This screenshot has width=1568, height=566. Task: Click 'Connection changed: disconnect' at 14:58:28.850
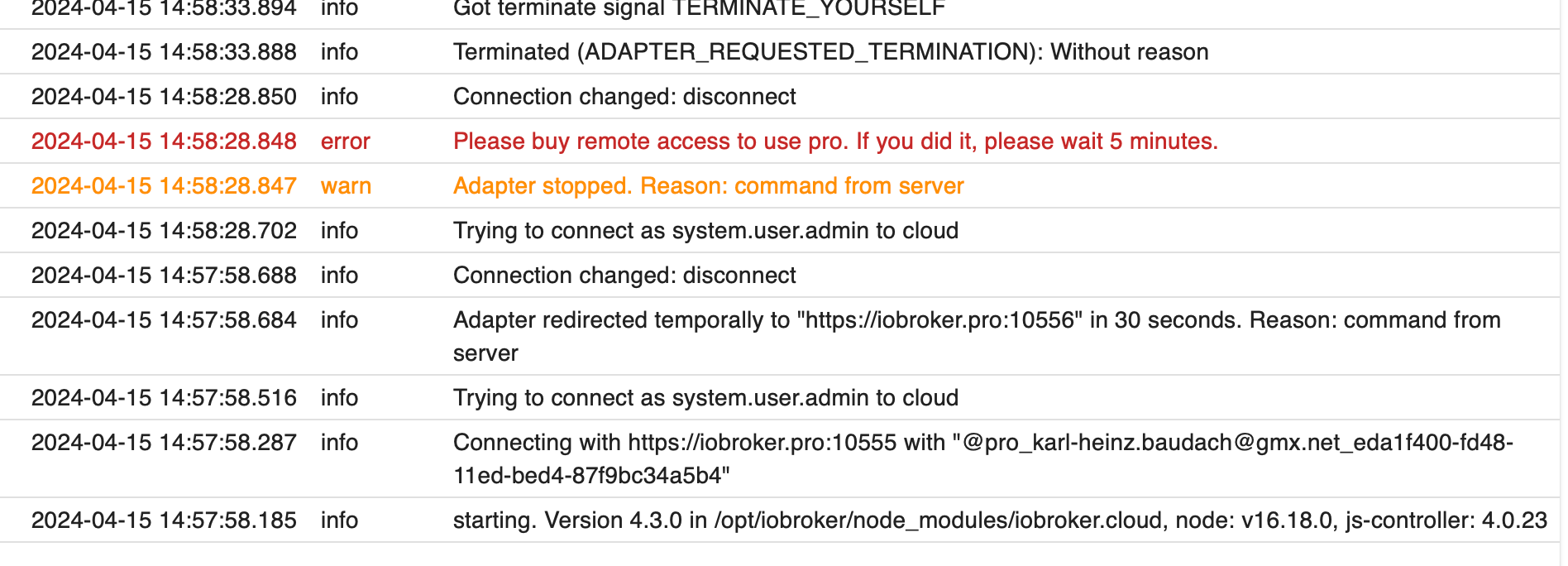624,97
